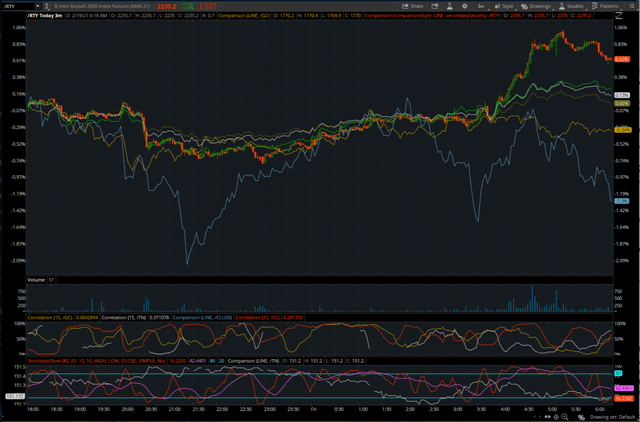Click the C: 2235.2 close value in header
Image resolution: width=640 pixels, height=422 pixels.
[188, 16]
